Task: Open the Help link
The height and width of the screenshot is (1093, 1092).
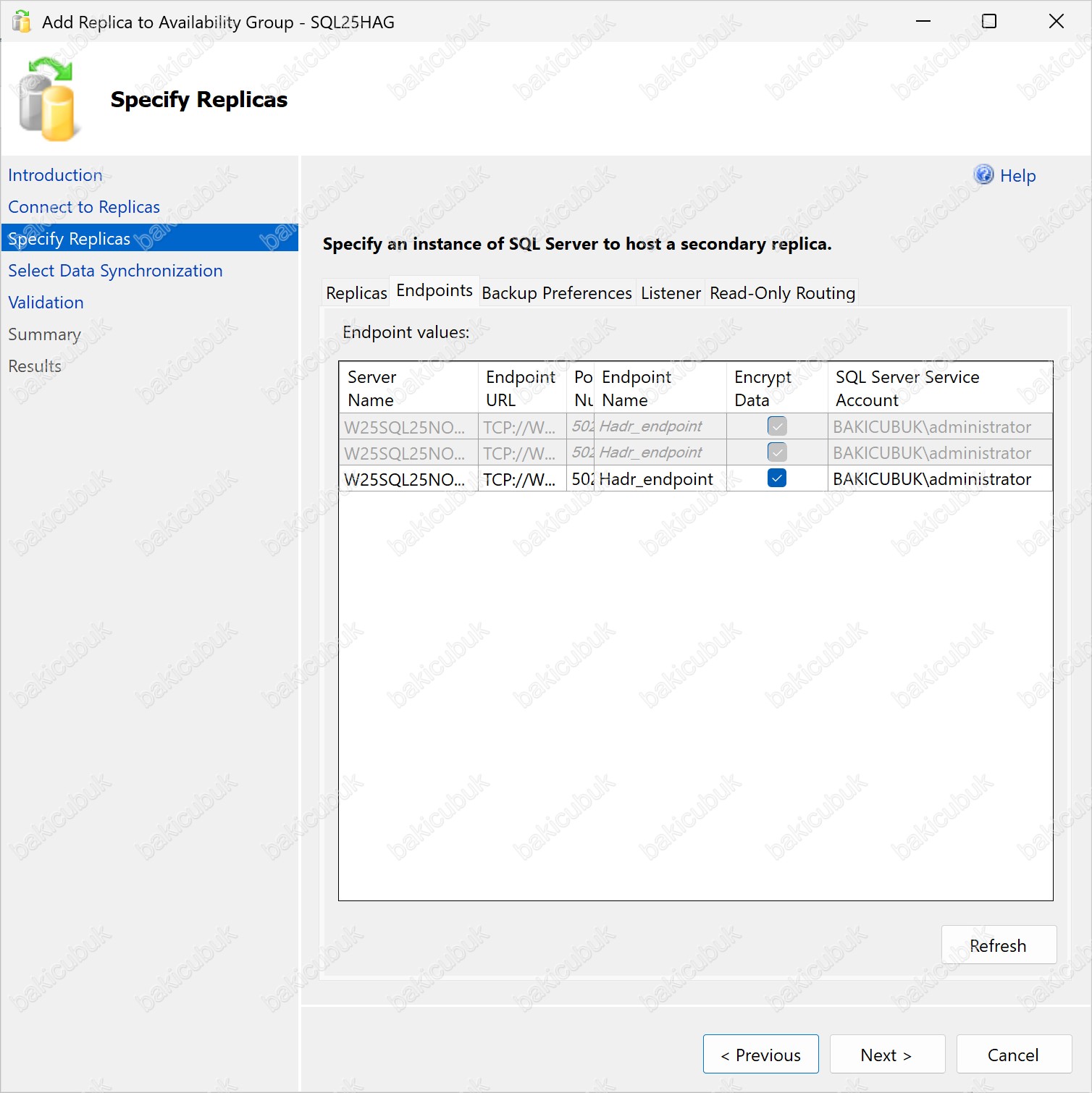Action: pos(1017,176)
